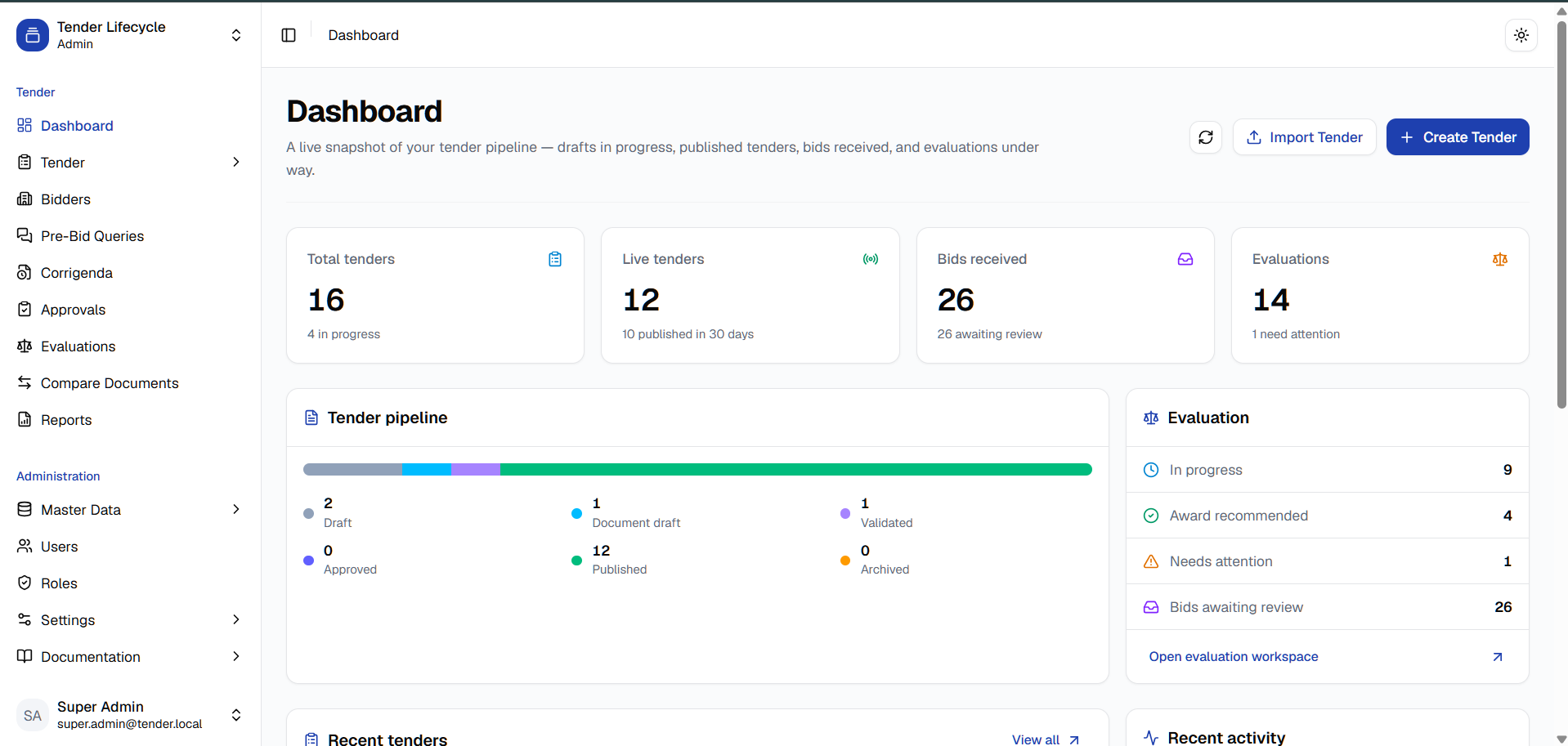Click the Bids received inbox icon
The width and height of the screenshot is (1568, 746).
point(1185,259)
